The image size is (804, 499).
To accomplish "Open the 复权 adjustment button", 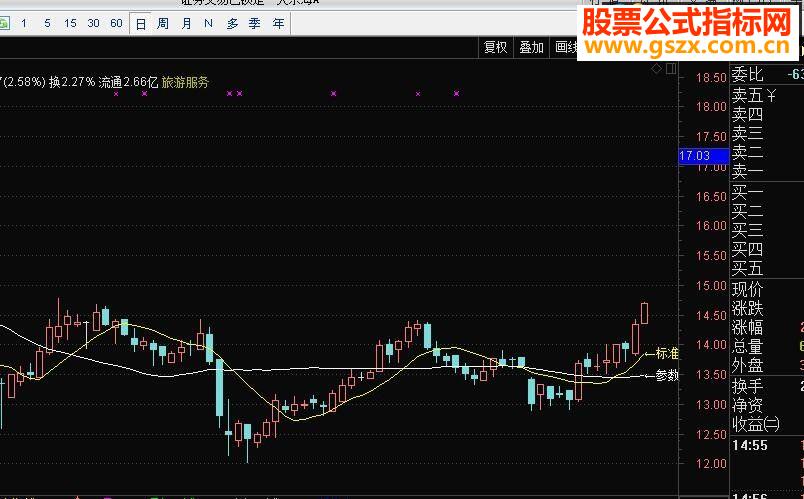I will point(495,48).
